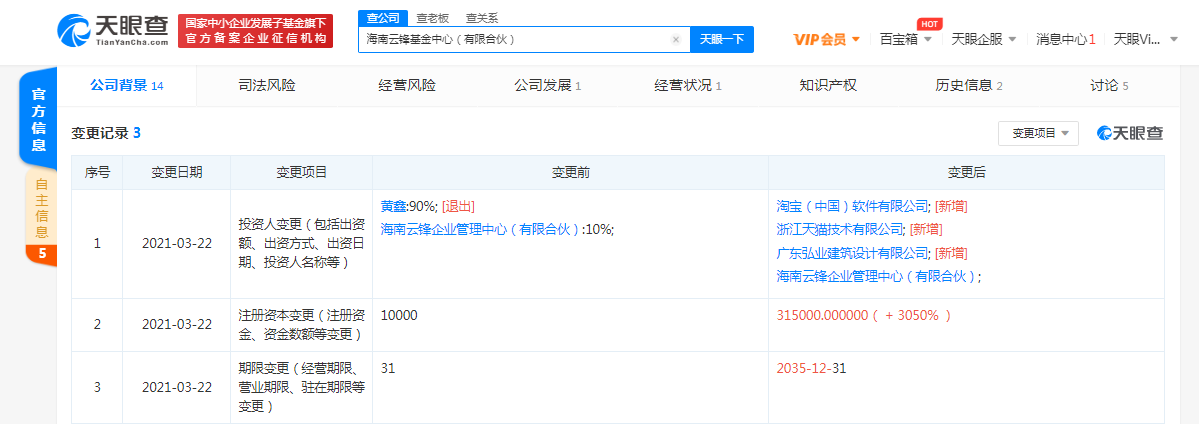Open 海南云锋企业管理中心 link in 变更后 column

(876, 276)
